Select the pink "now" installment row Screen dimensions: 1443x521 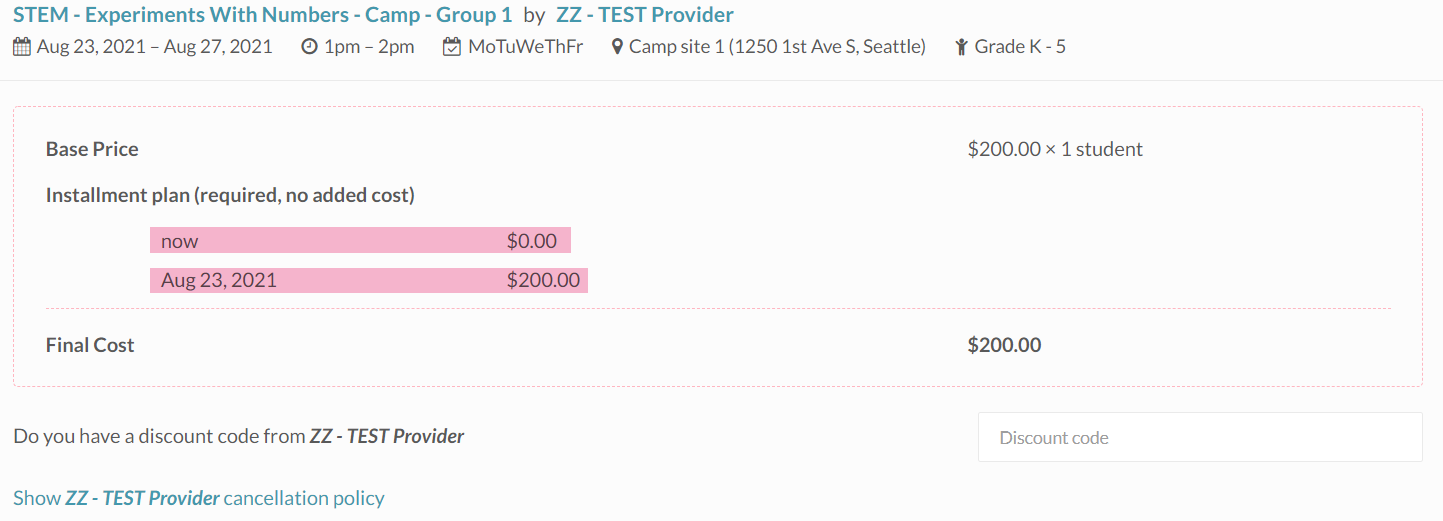[x=360, y=241]
